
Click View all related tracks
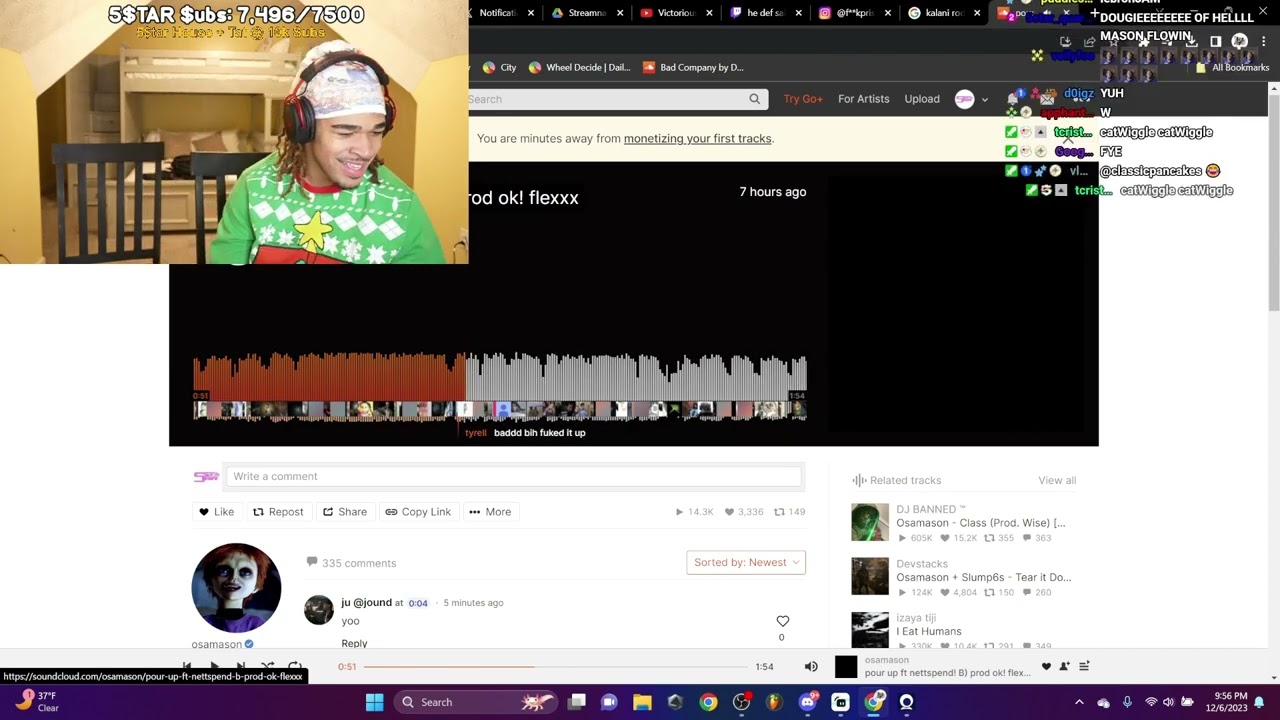[1057, 481]
